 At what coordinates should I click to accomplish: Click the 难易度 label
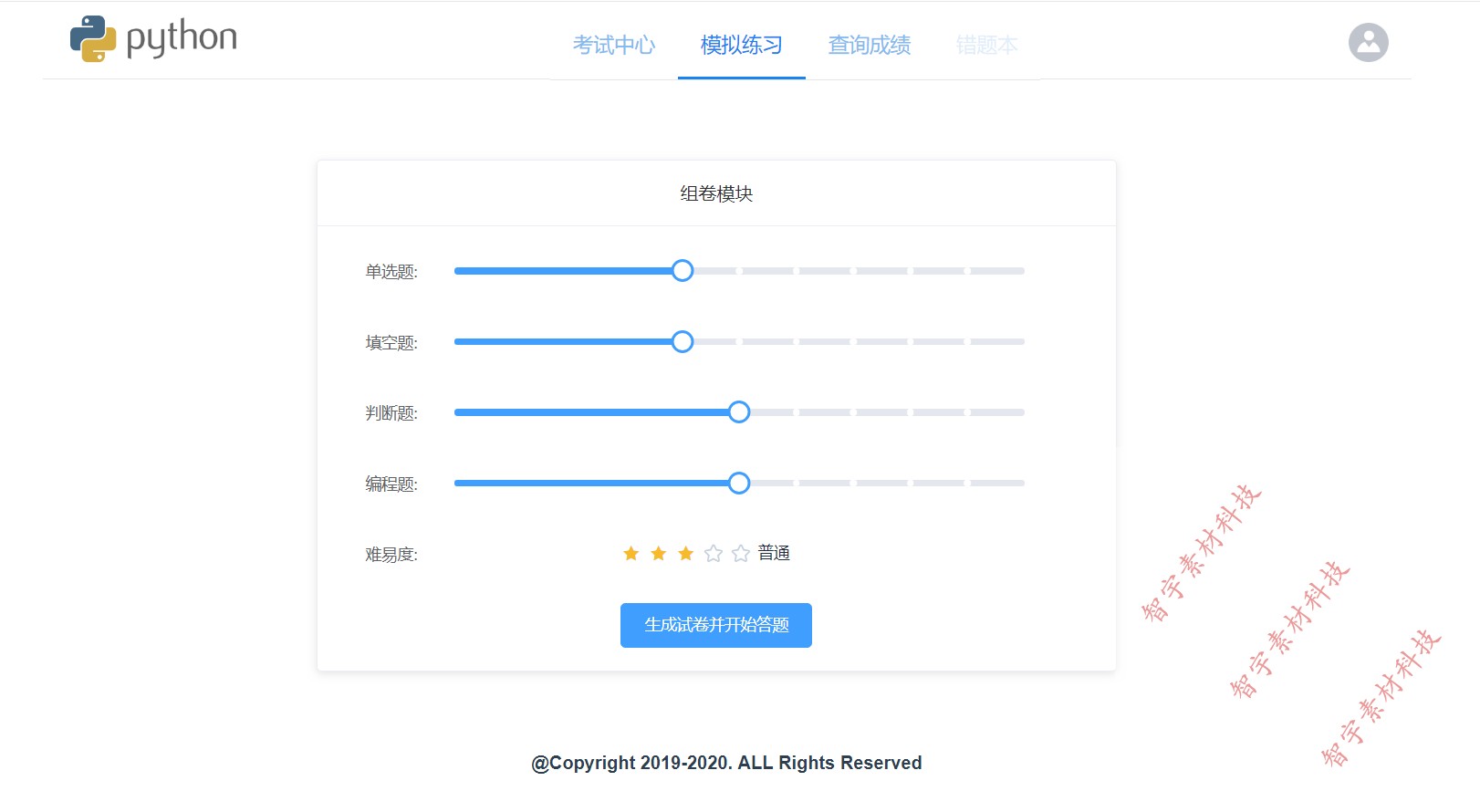[x=391, y=555]
